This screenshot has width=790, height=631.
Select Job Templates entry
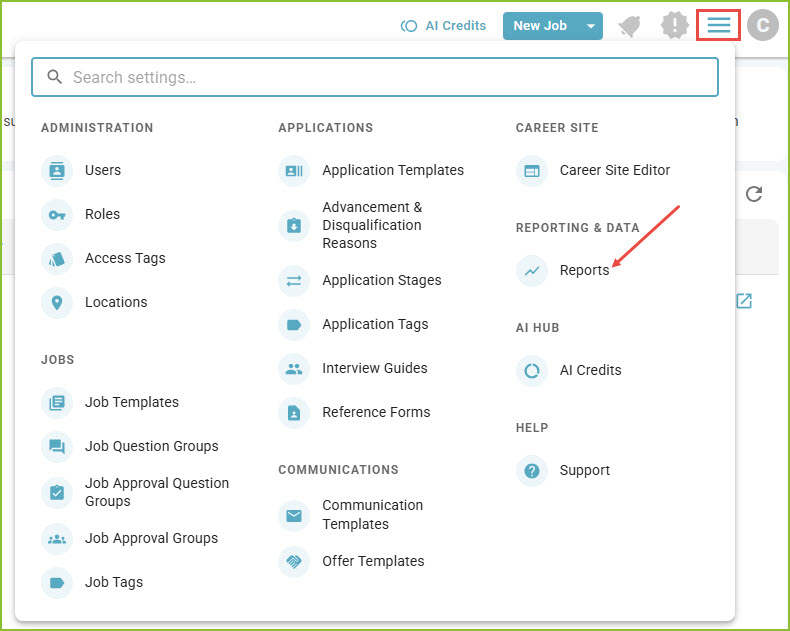point(131,402)
